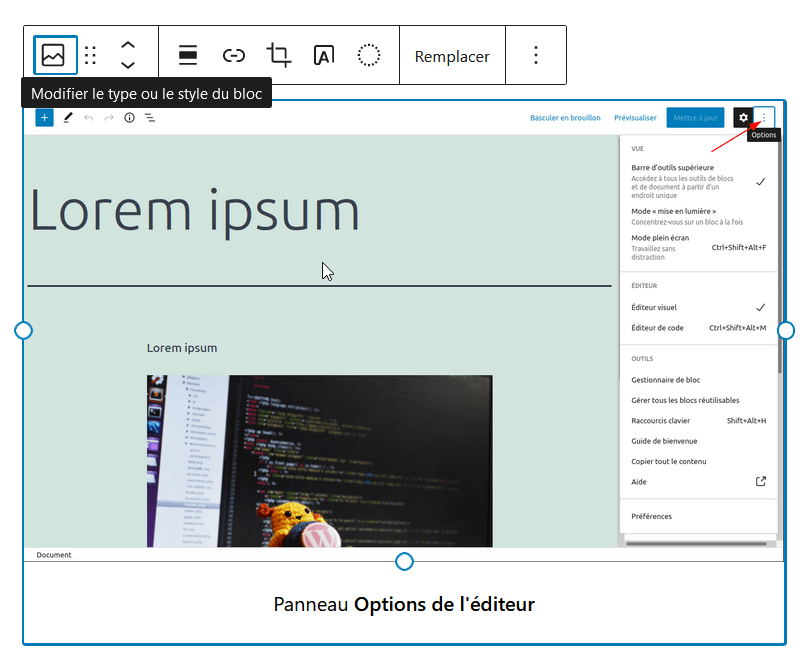Open Raccourcis clavier menu item
Image resolution: width=807 pixels, height=668 pixels.
point(698,420)
